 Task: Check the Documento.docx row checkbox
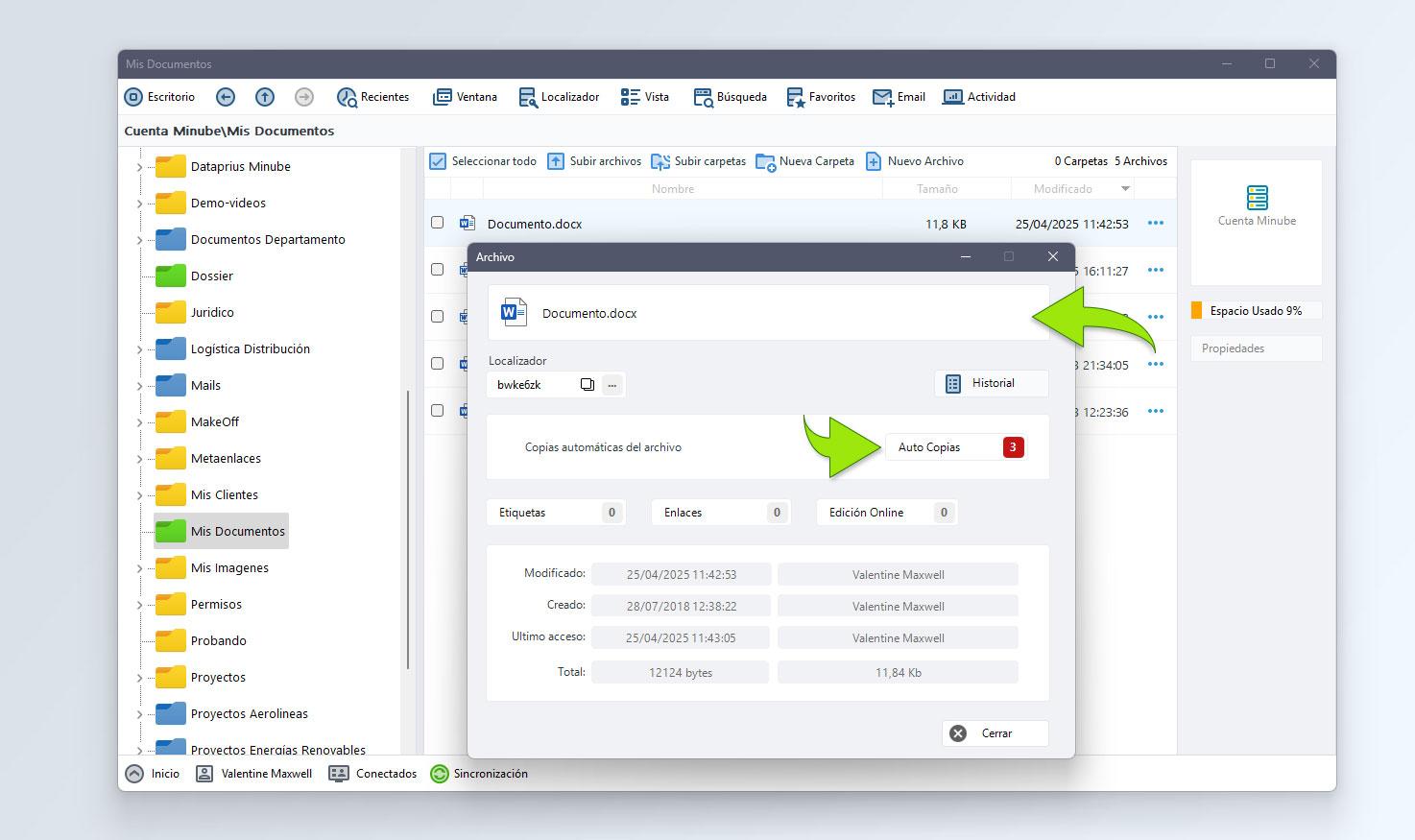coord(438,223)
